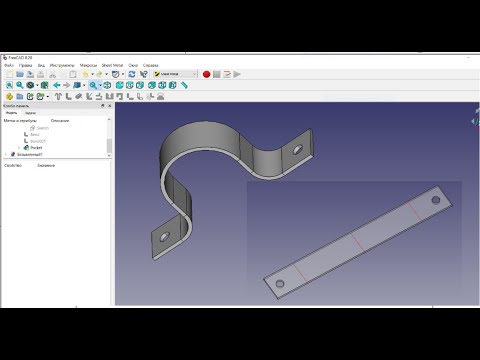Start macro recording with the red circle

coord(206,74)
